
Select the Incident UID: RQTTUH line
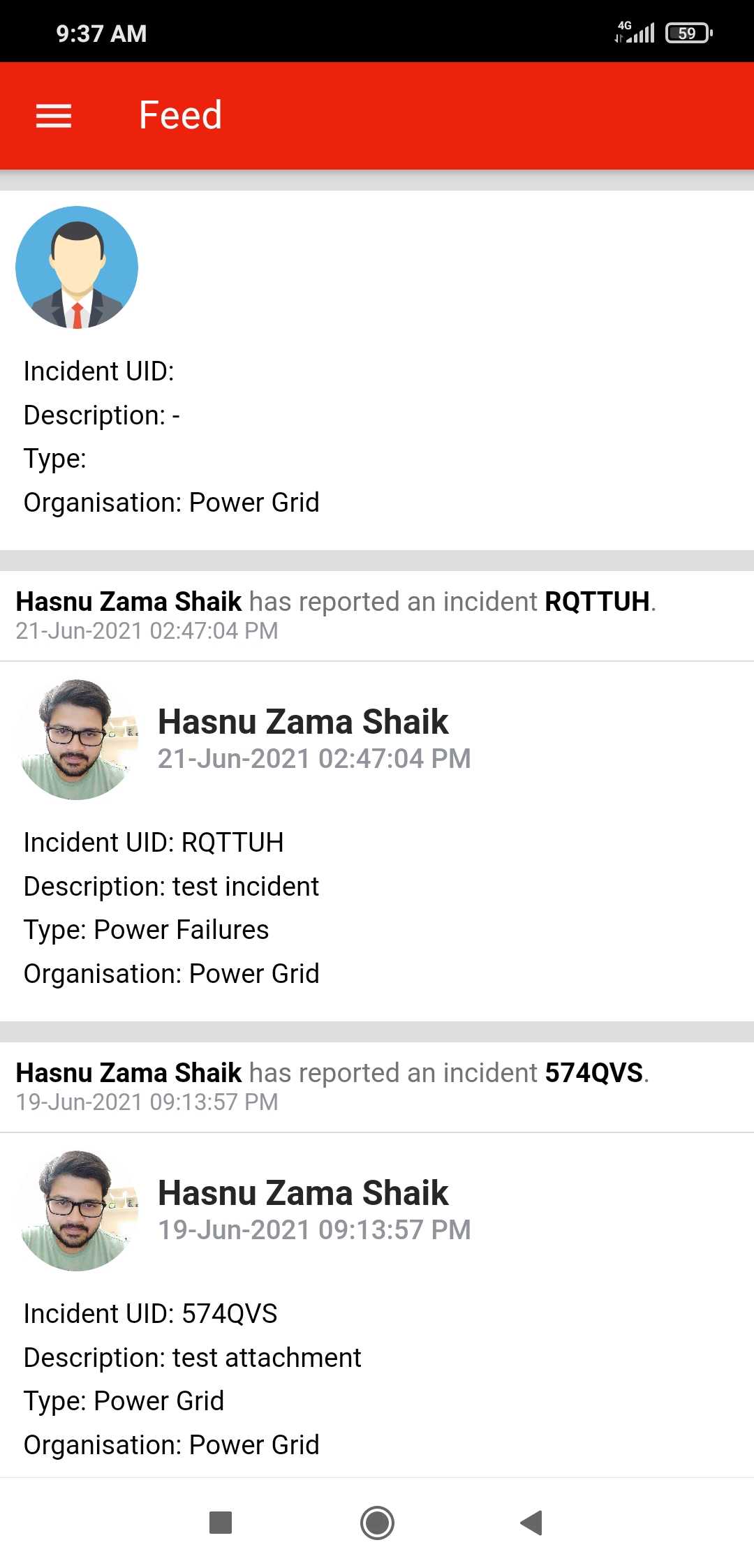point(154,843)
